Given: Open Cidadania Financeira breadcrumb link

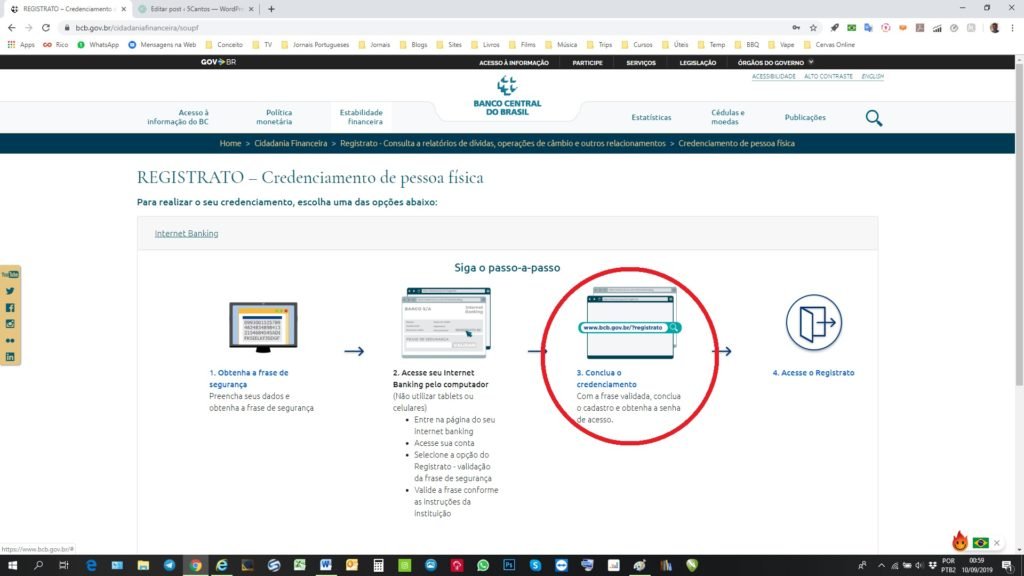Looking at the screenshot, I should point(291,144).
